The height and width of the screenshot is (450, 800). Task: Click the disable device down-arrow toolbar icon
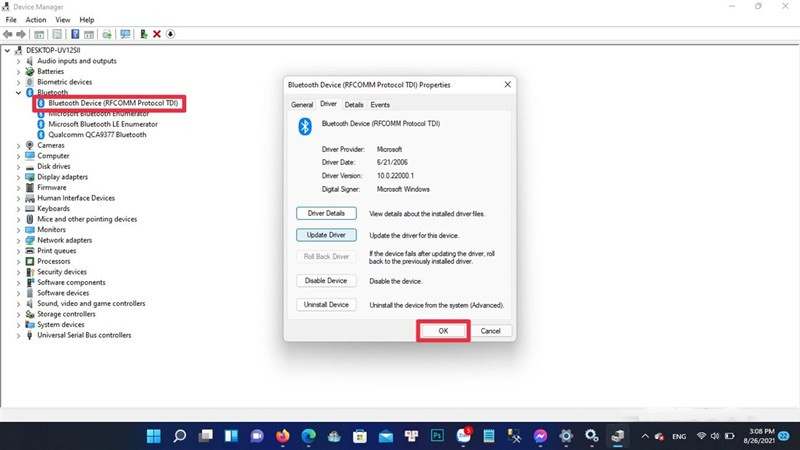(x=170, y=33)
